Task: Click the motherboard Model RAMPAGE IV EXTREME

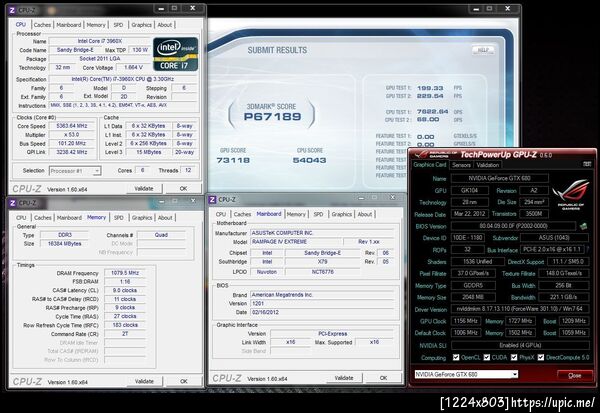Action: click(295, 242)
